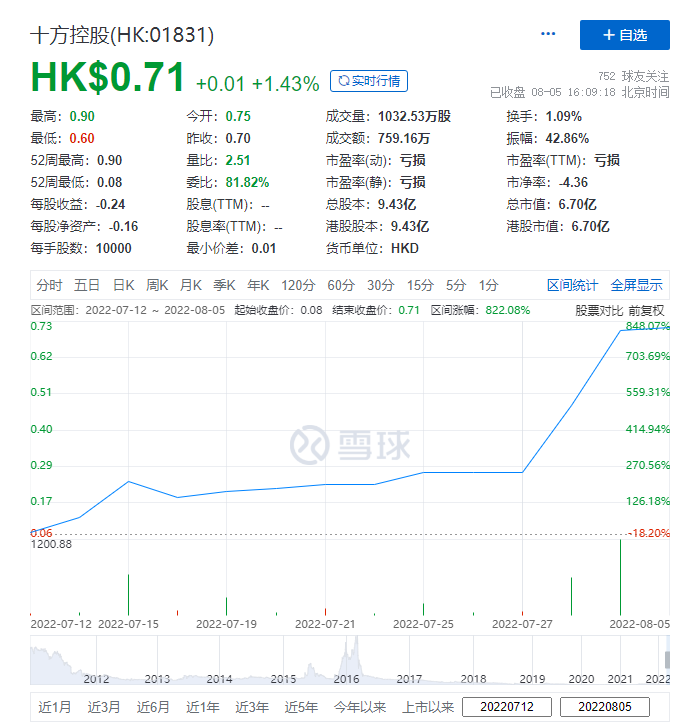Screen dimensions: 686x727
Task: Open 区间统计 range statistics link
Action: (572, 285)
